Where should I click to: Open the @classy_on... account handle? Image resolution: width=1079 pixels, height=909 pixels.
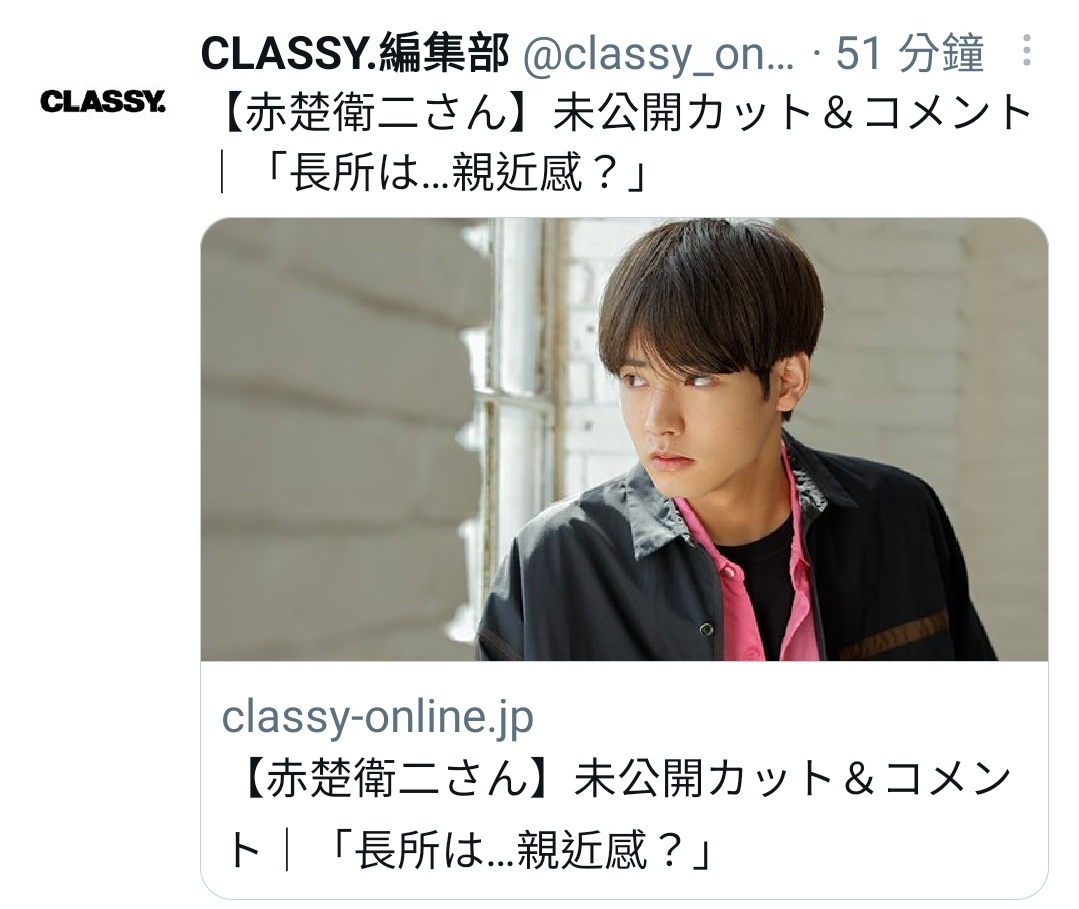tap(659, 54)
